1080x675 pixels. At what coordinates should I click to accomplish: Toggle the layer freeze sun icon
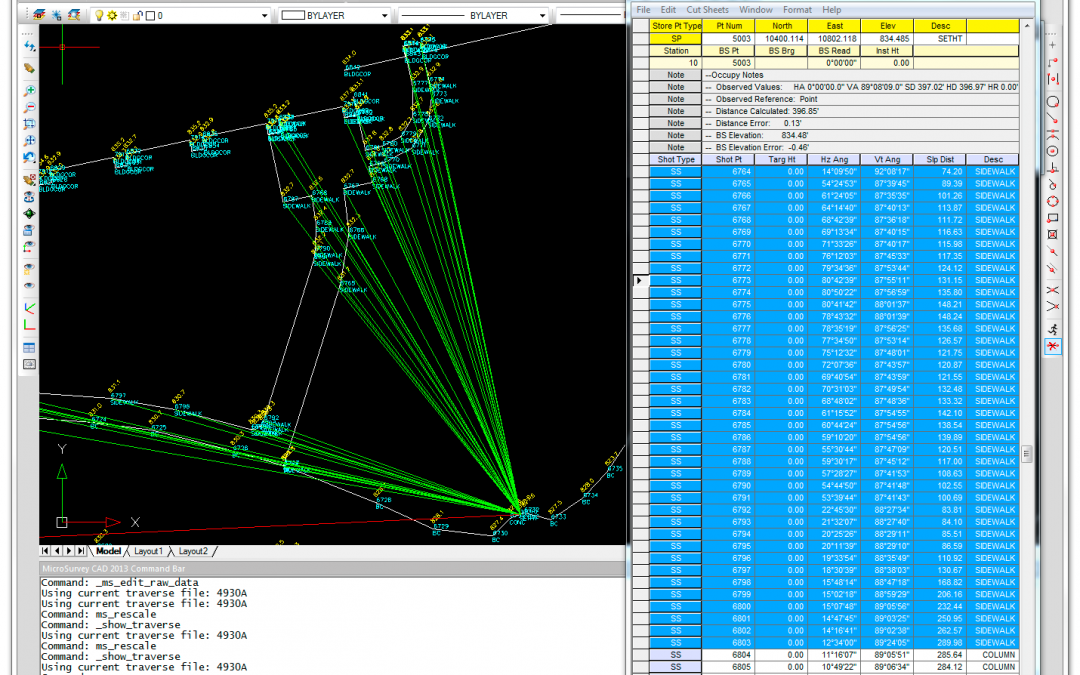click(x=112, y=16)
